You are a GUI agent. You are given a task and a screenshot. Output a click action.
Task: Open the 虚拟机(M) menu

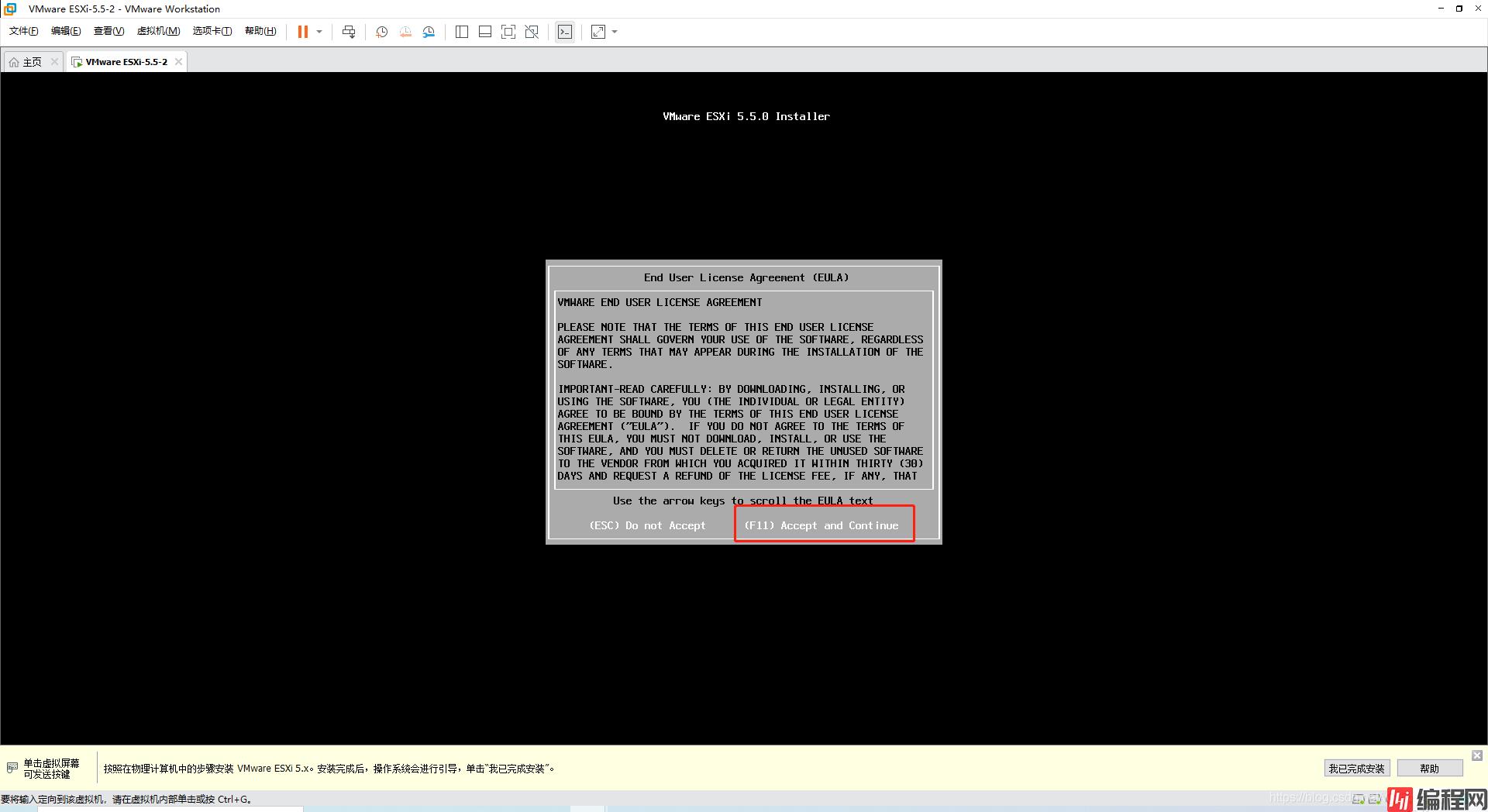tap(158, 31)
